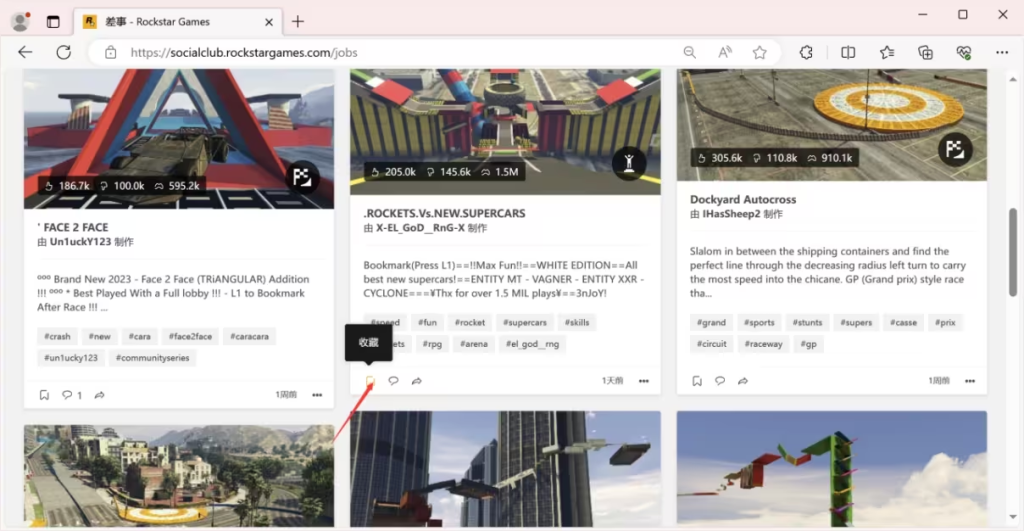Share the FACE 2 FACE job

tap(99, 394)
